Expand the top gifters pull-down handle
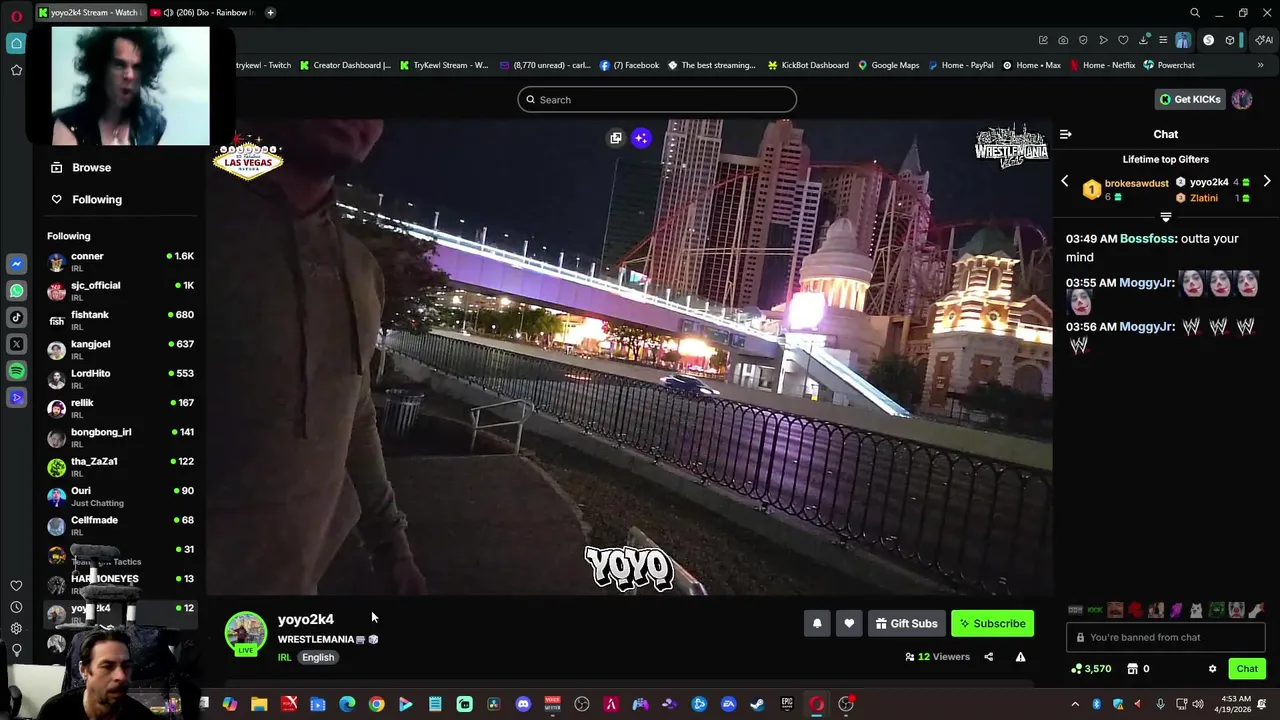Viewport: 1280px width, 720px height. point(1166,217)
